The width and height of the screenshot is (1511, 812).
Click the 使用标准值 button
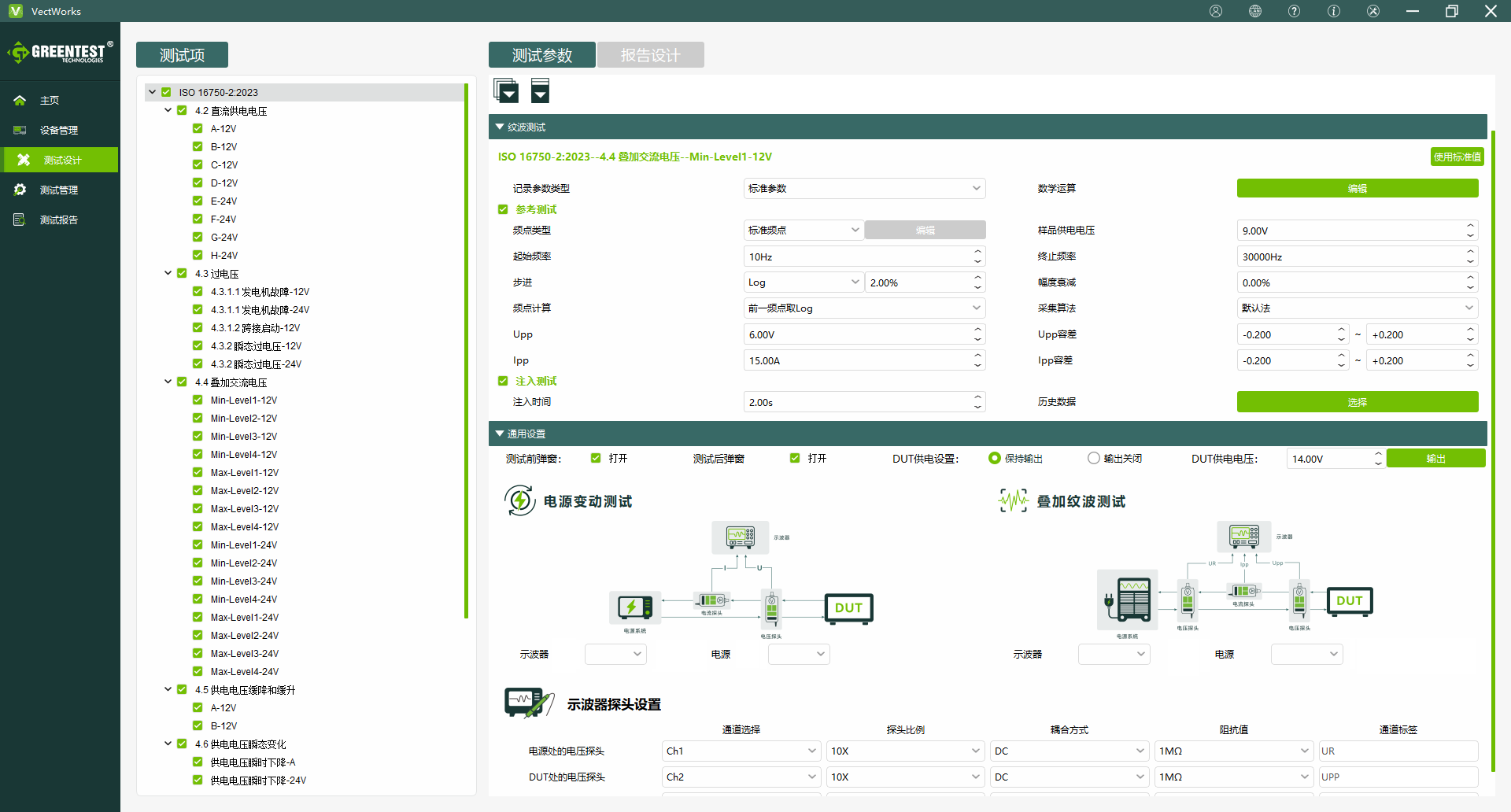[x=1457, y=157]
